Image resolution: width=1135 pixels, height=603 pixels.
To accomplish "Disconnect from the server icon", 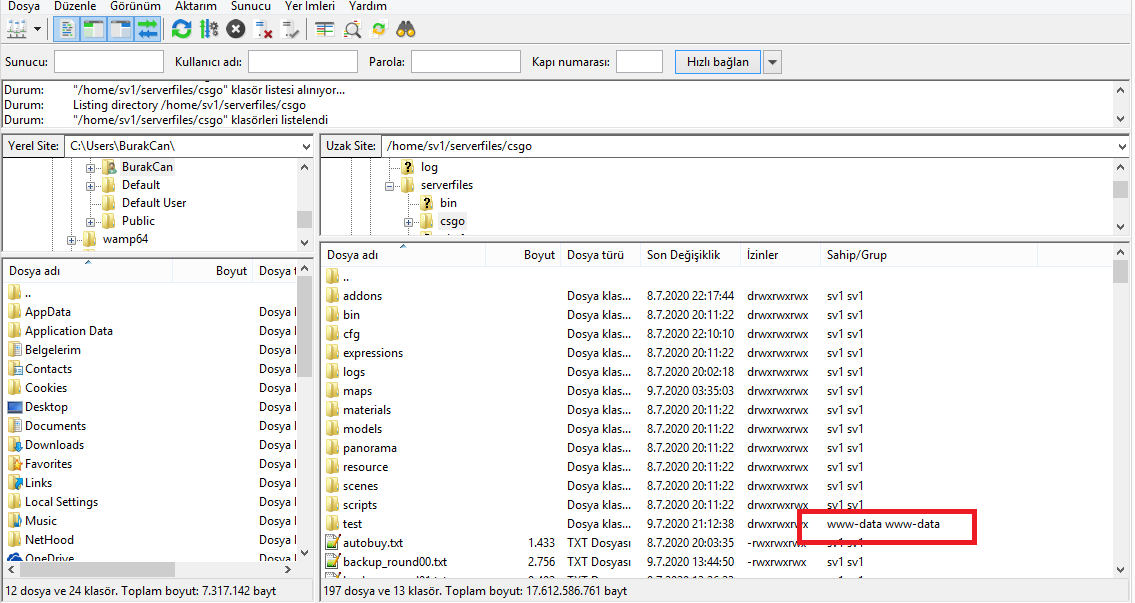I will pos(263,30).
